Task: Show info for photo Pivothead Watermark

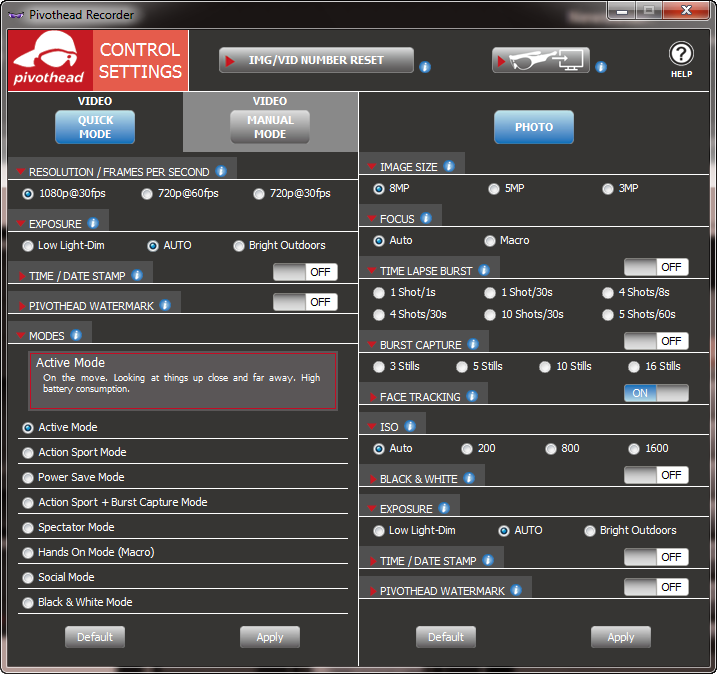Action: point(516,590)
